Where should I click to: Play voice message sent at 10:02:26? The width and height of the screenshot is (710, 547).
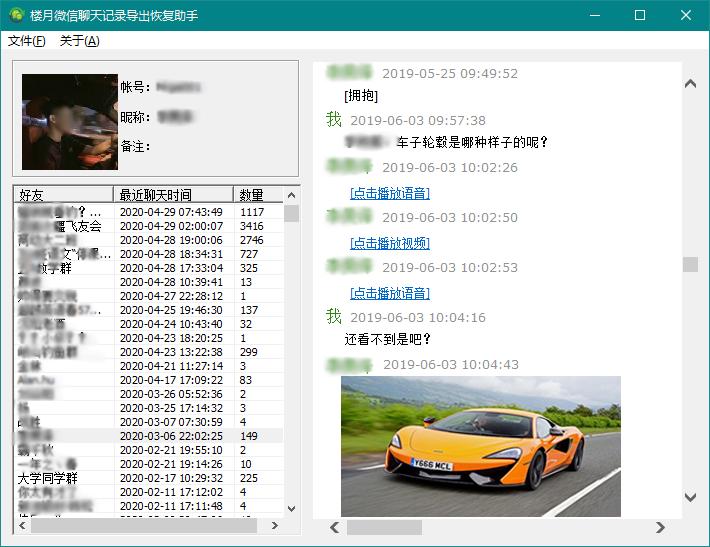(x=390, y=193)
